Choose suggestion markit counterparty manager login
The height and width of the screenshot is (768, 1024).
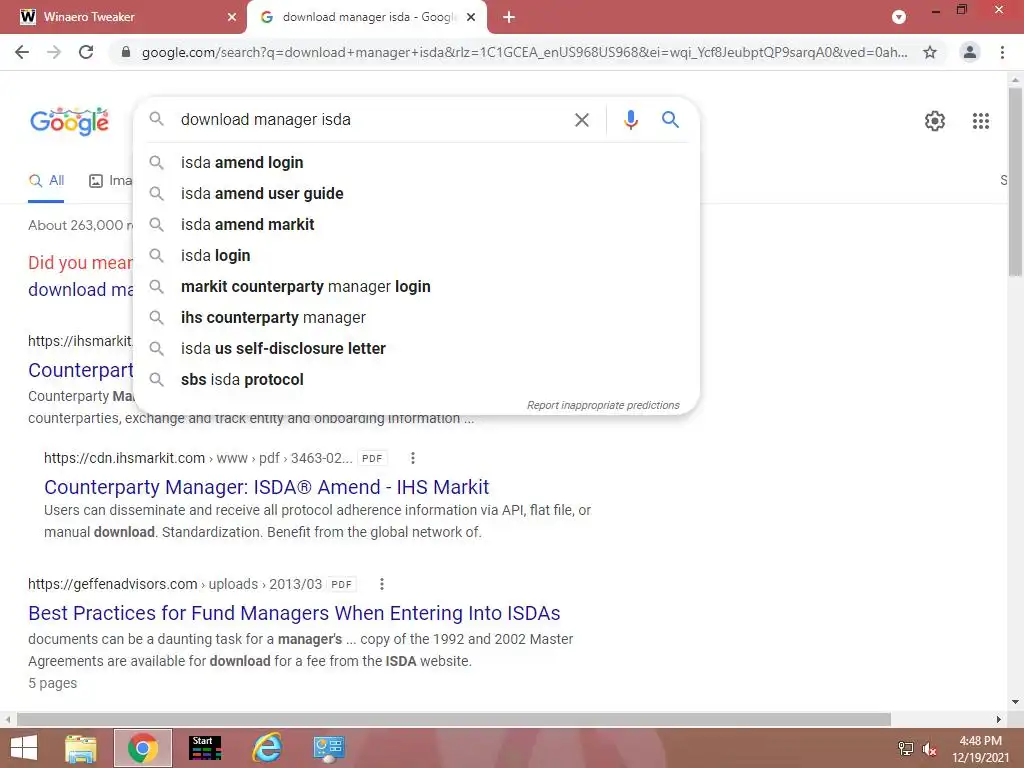[x=417, y=287]
